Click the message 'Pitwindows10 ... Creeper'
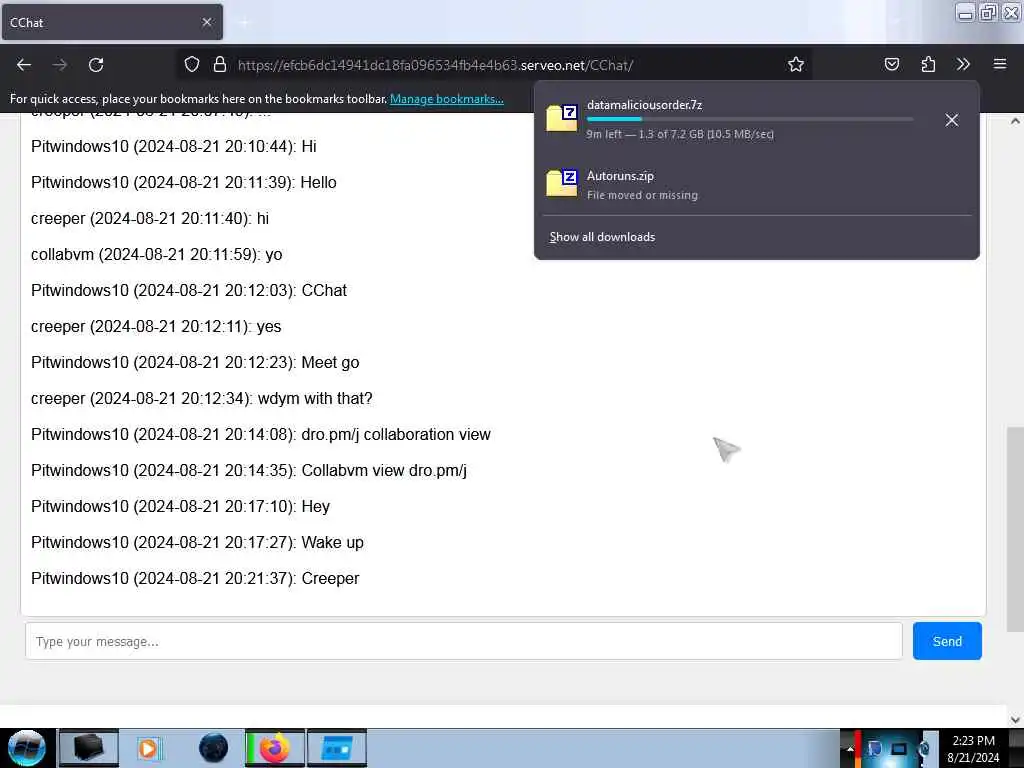Image resolution: width=1024 pixels, height=768 pixels. pyautogui.click(x=195, y=579)
